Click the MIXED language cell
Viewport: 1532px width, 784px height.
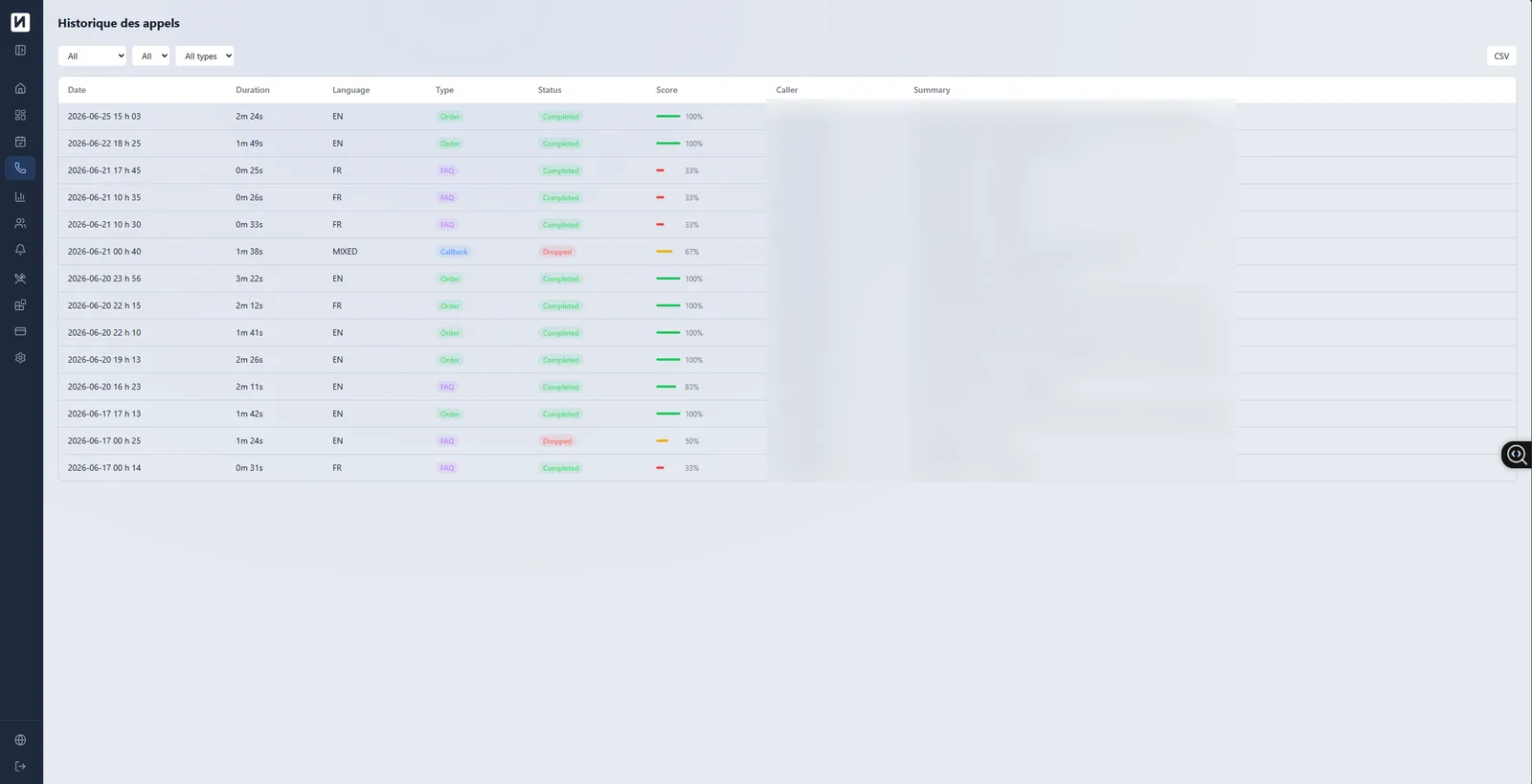[345, 252]
